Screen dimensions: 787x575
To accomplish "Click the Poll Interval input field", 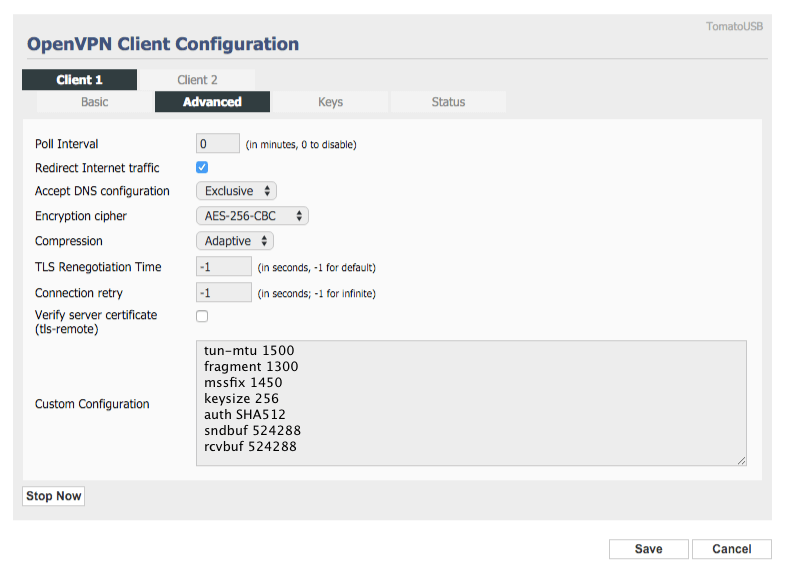I will pos(218,144).
